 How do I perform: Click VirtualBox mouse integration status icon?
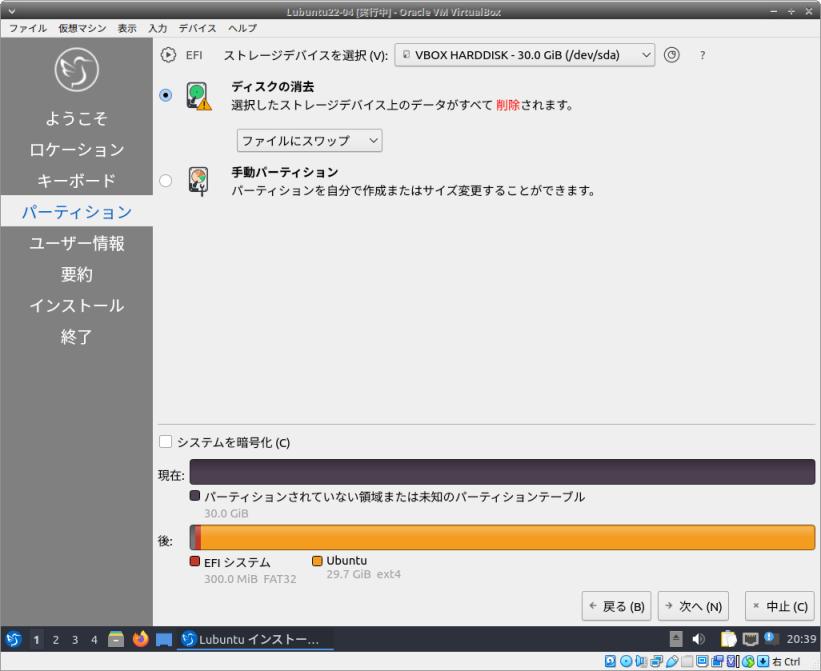748,661
